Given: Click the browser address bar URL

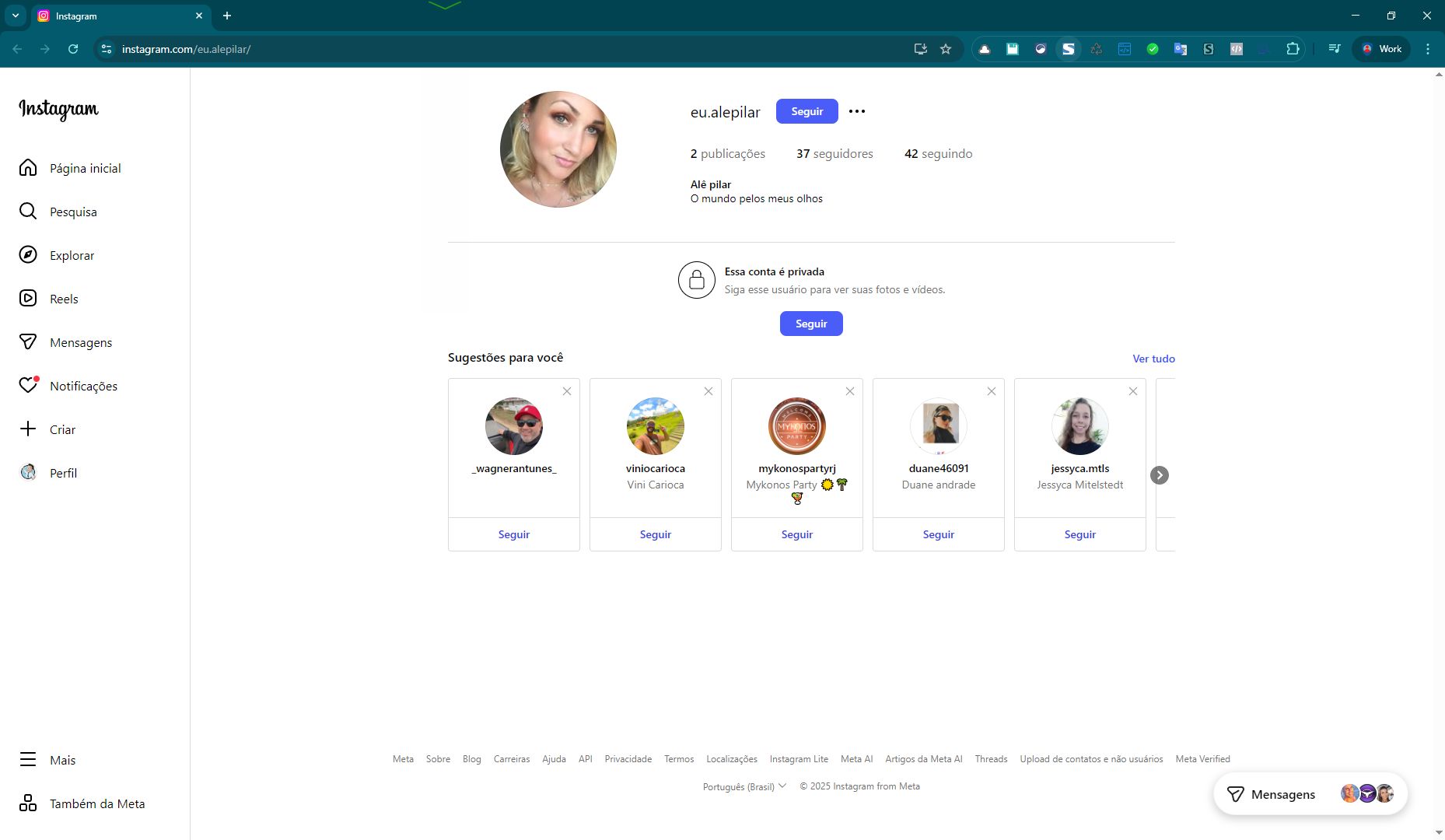Looking at the screenshot, I should (186, 49).
